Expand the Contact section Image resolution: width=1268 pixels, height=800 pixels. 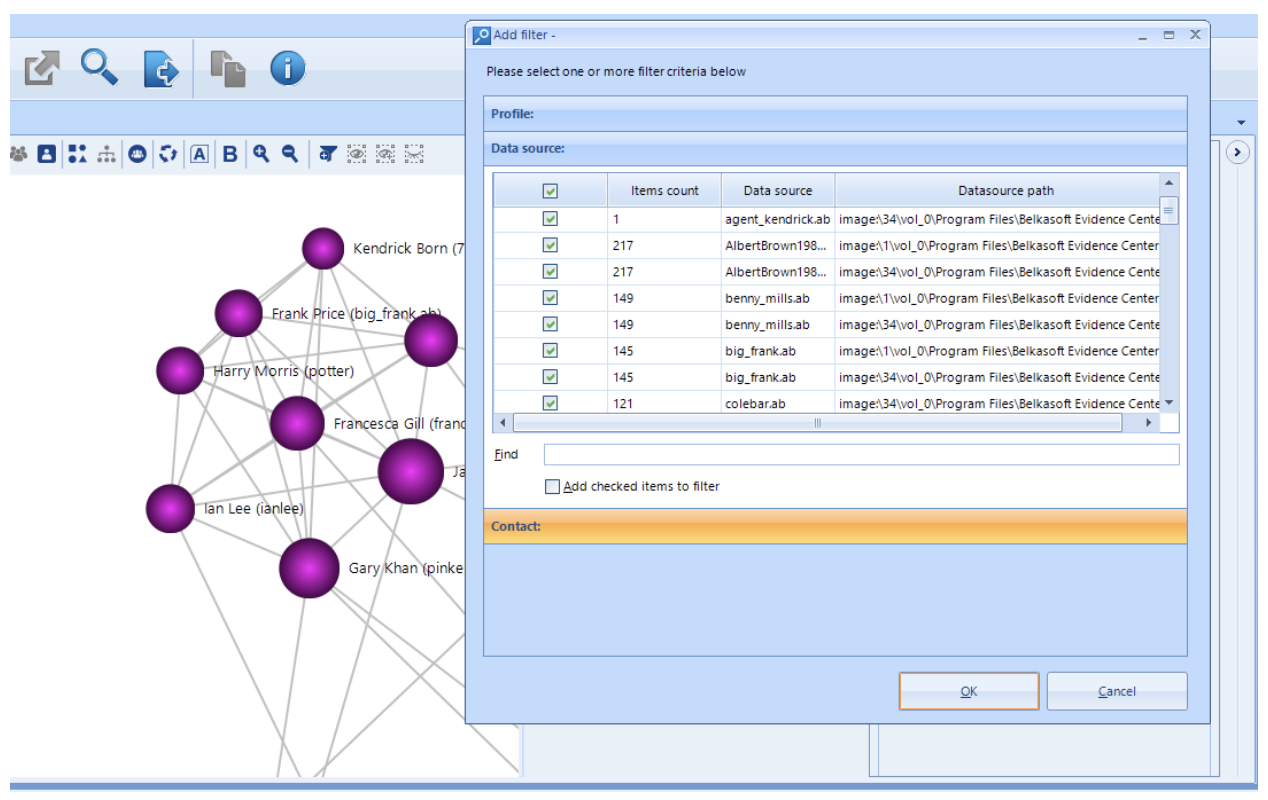835,526
